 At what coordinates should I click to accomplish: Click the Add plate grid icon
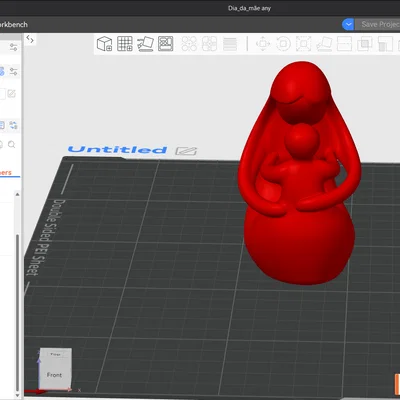tap(125, 44)
